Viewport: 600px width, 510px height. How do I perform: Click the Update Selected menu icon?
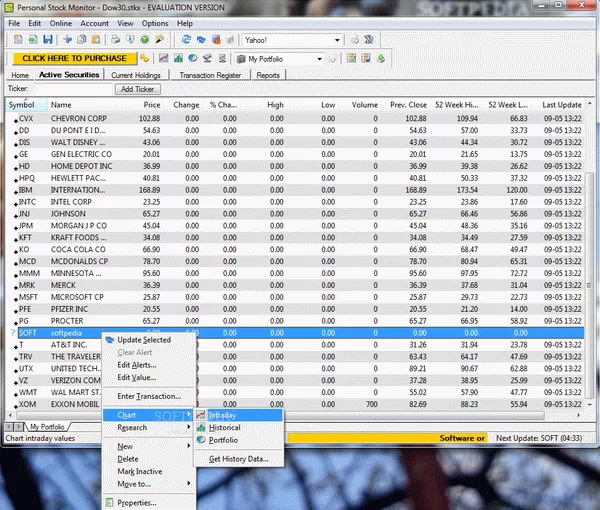(110, 340)
